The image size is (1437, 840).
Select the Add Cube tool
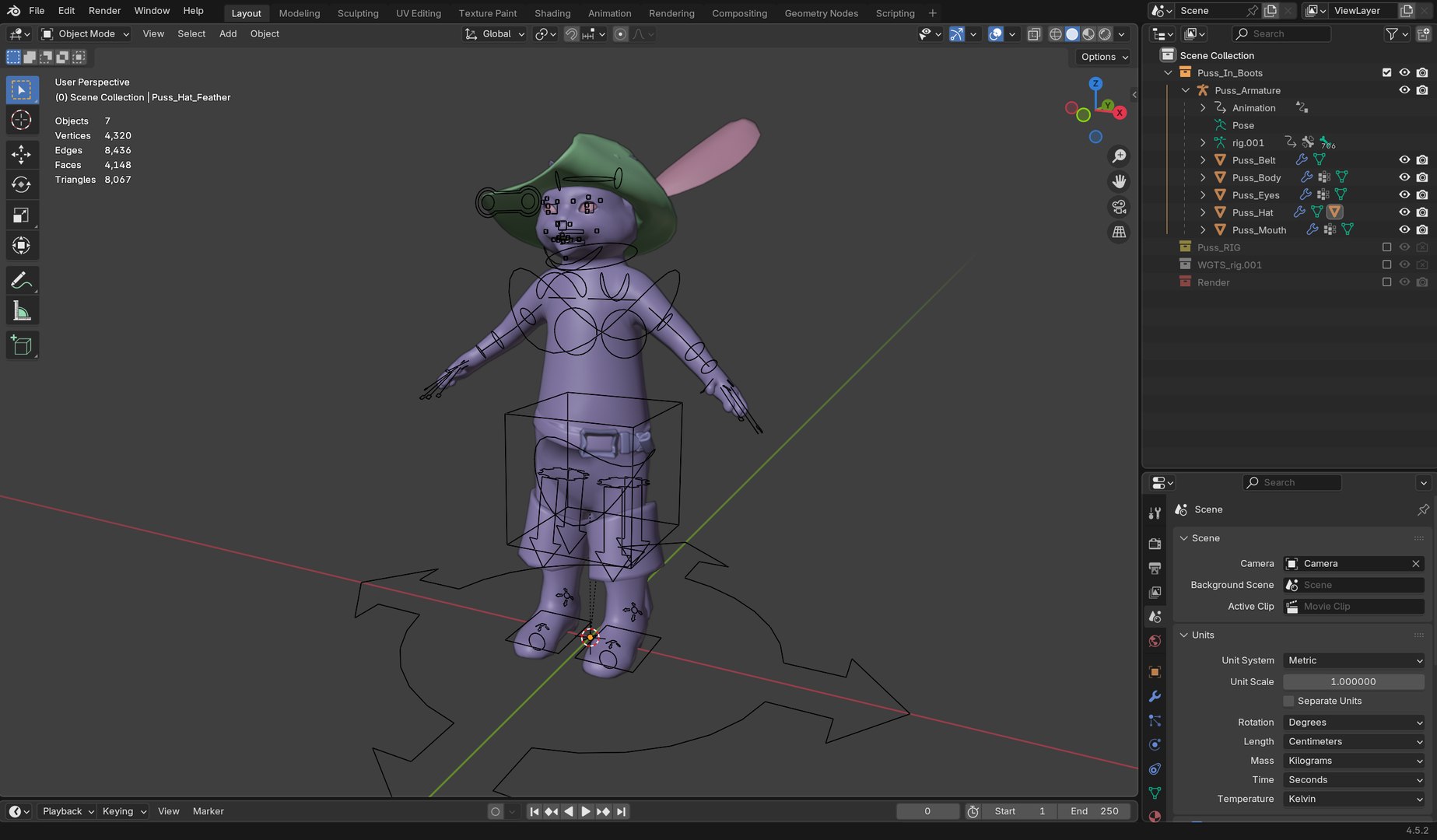click(22, 345)
